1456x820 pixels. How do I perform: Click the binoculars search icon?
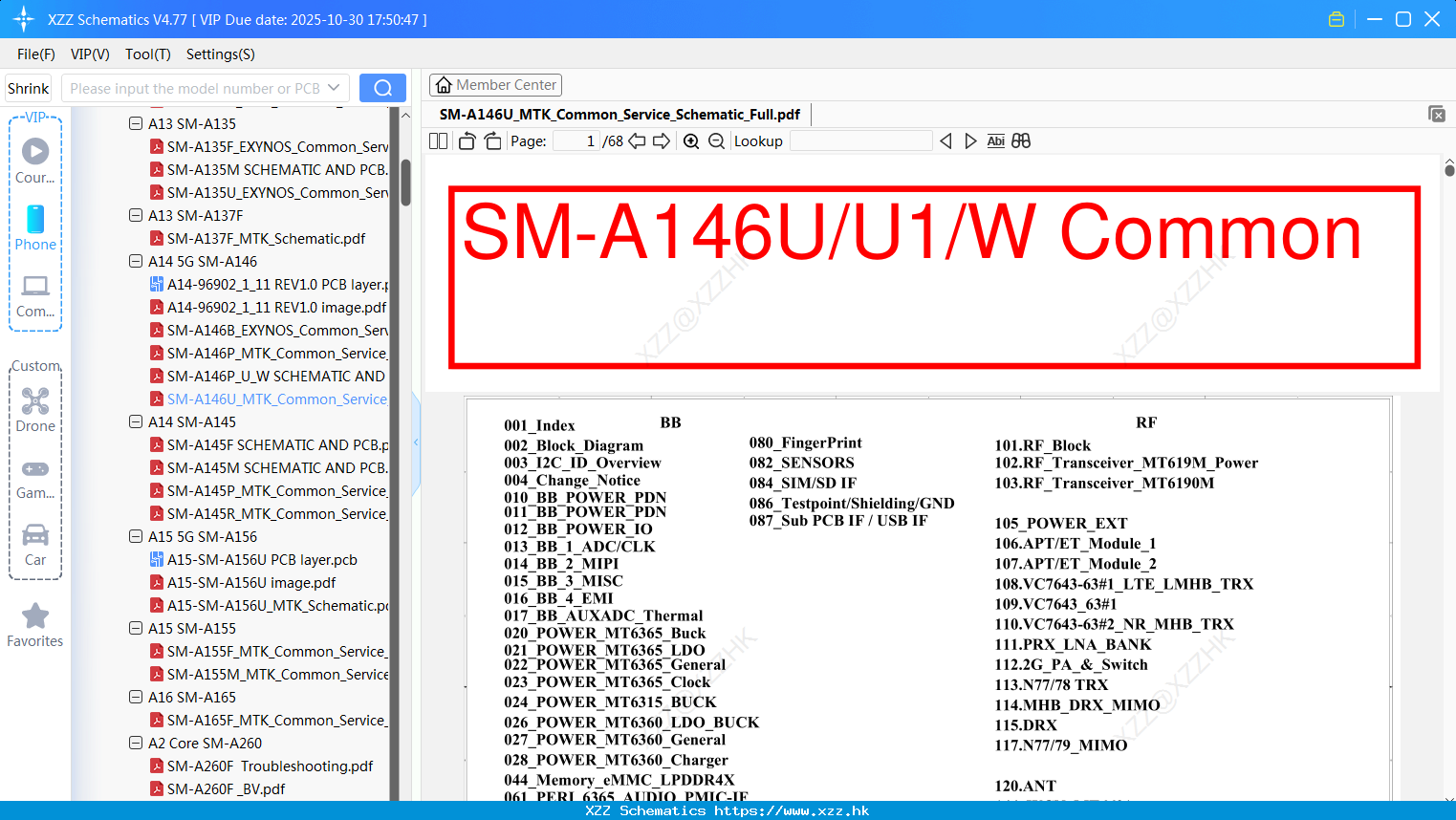click(x=1021, y=141)
